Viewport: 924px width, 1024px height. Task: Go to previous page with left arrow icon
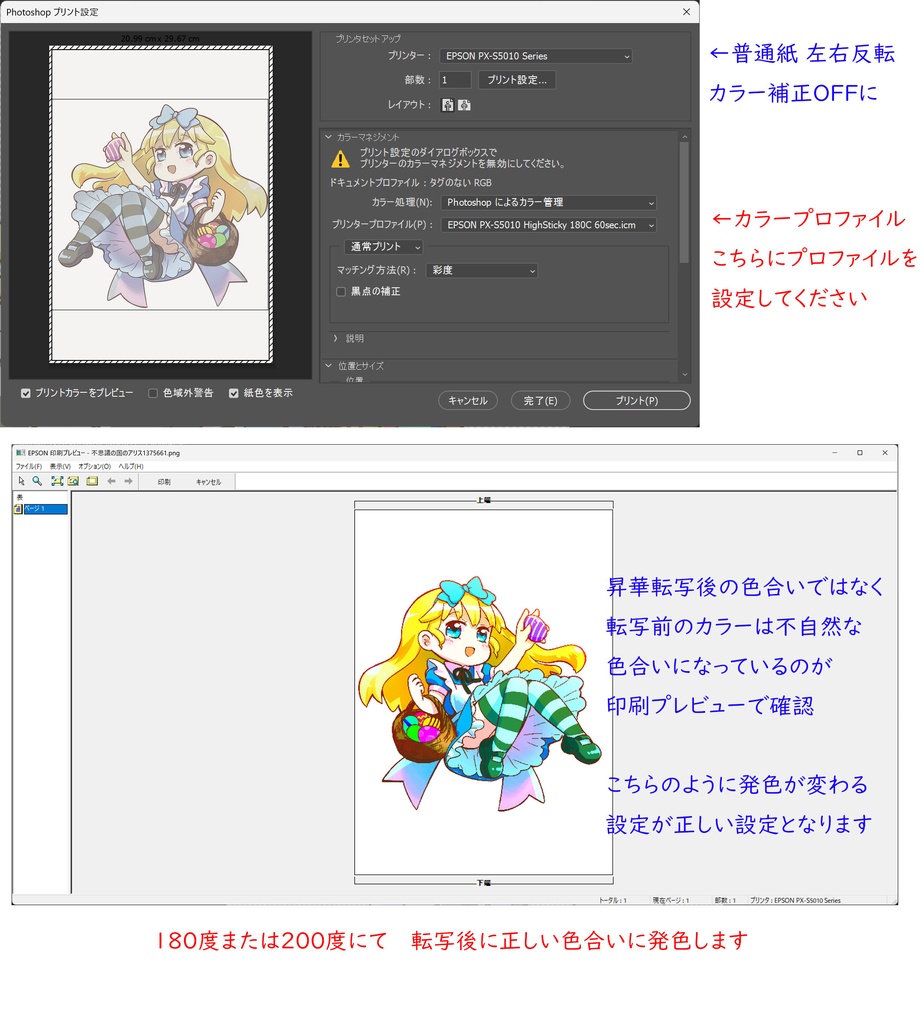point(112,481)
